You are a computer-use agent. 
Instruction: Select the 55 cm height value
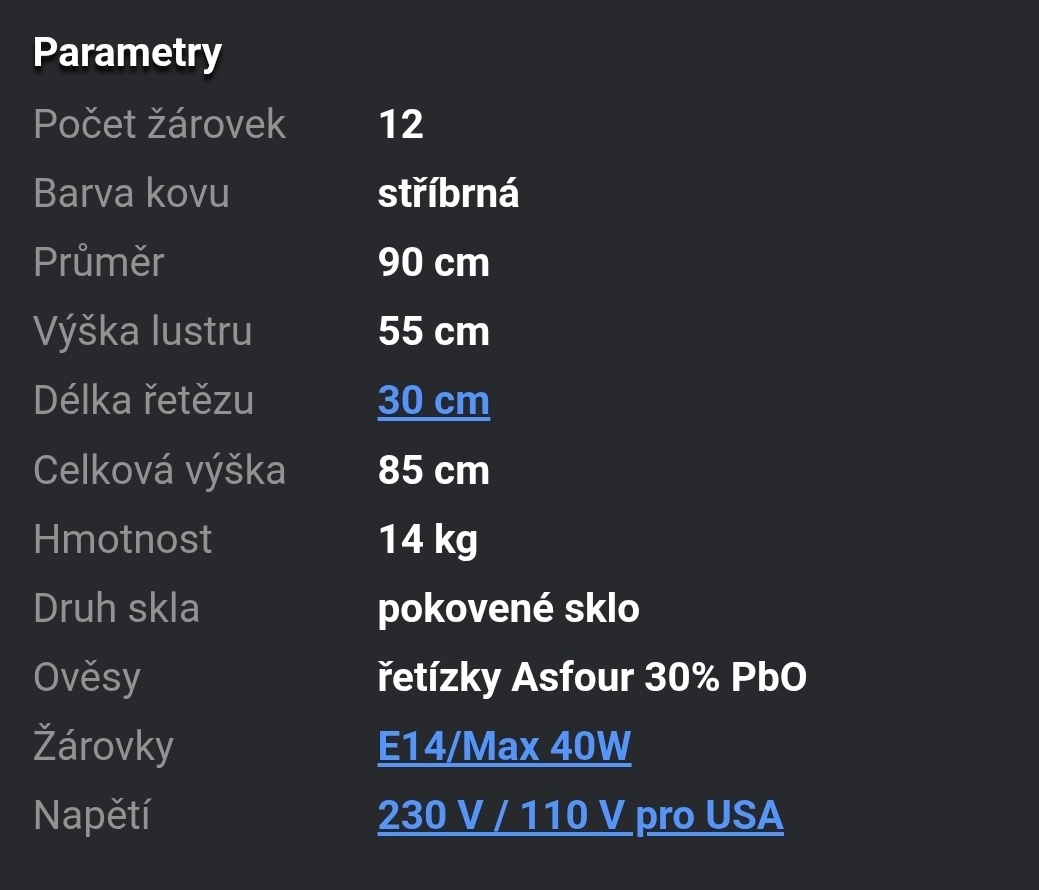coord(433,332)
